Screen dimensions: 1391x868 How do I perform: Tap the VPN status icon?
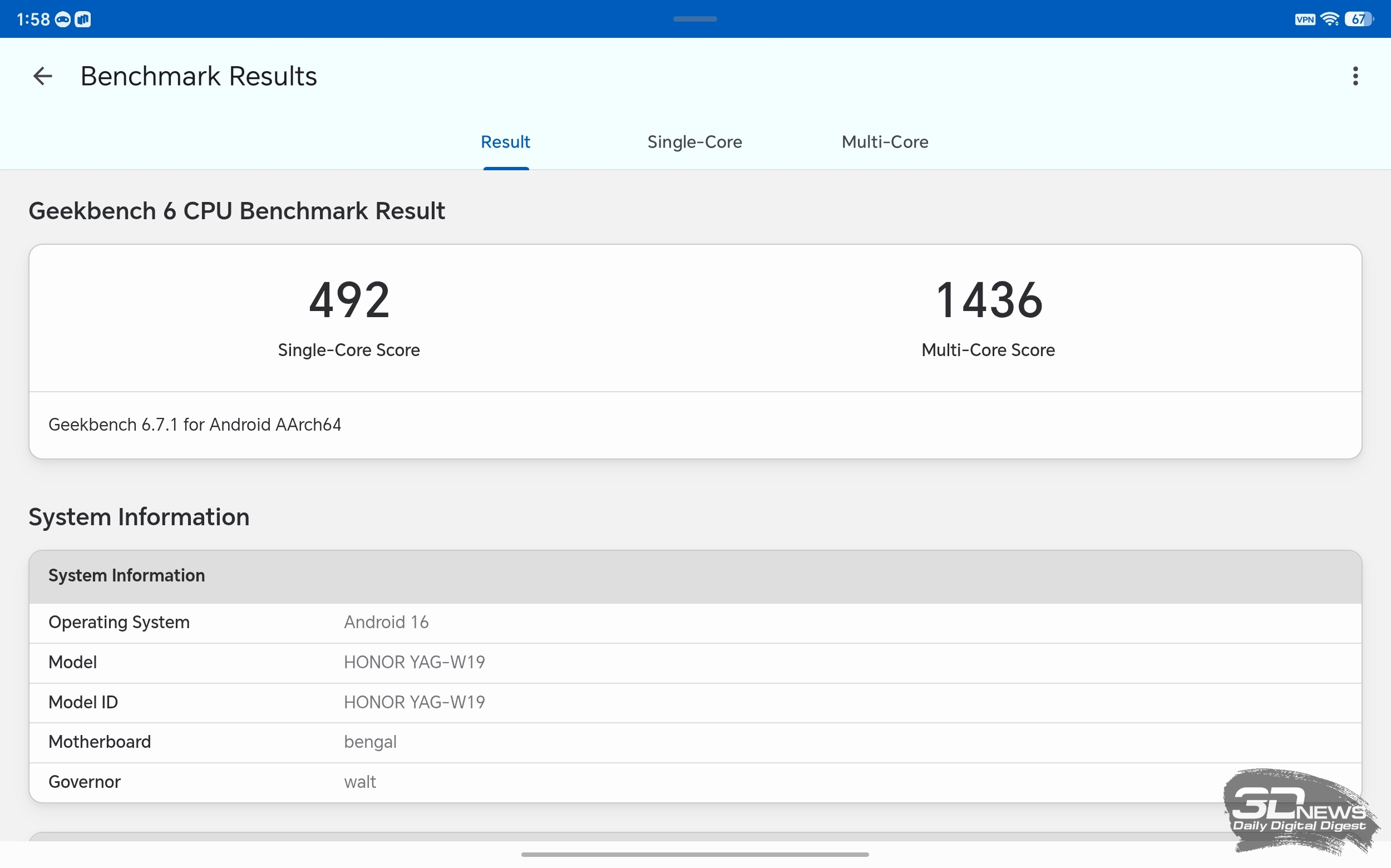[1304, 19]
